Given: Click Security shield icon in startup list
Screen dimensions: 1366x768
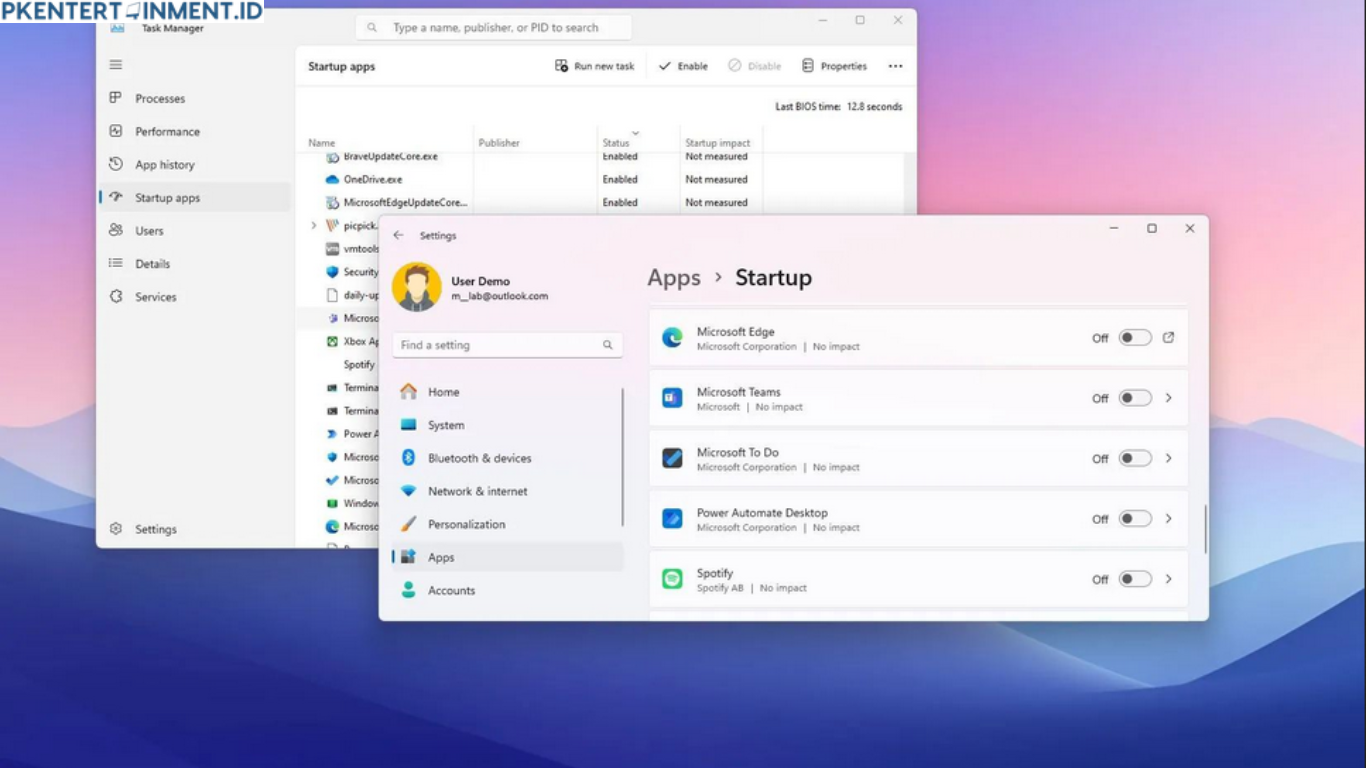Looking at the screenshot, I should (x=333, y=272).
